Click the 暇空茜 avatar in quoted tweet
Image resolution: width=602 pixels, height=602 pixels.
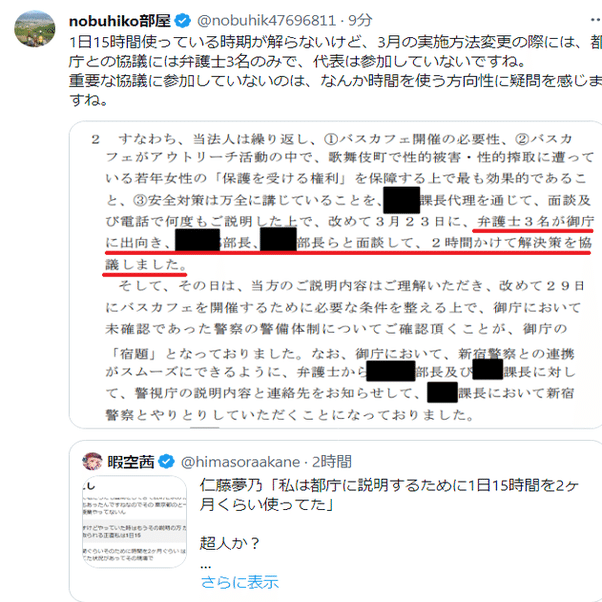(x=93, y=461)
